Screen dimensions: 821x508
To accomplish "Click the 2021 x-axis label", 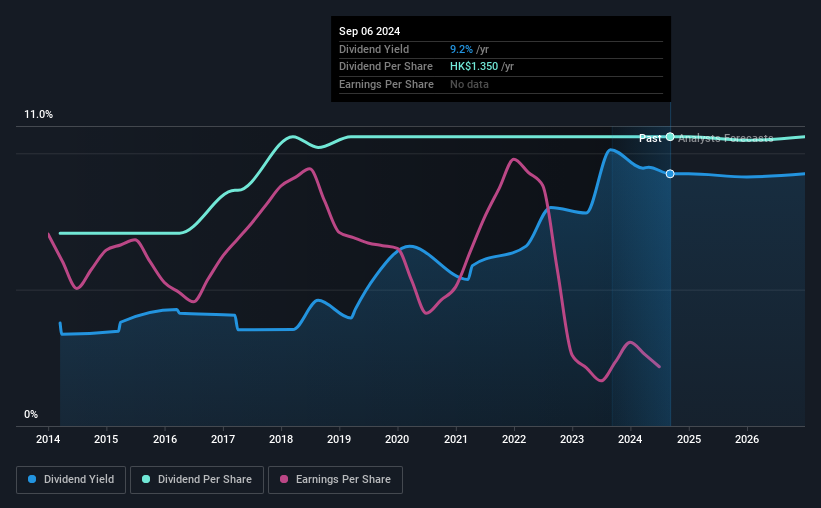I will click(456, 439).
